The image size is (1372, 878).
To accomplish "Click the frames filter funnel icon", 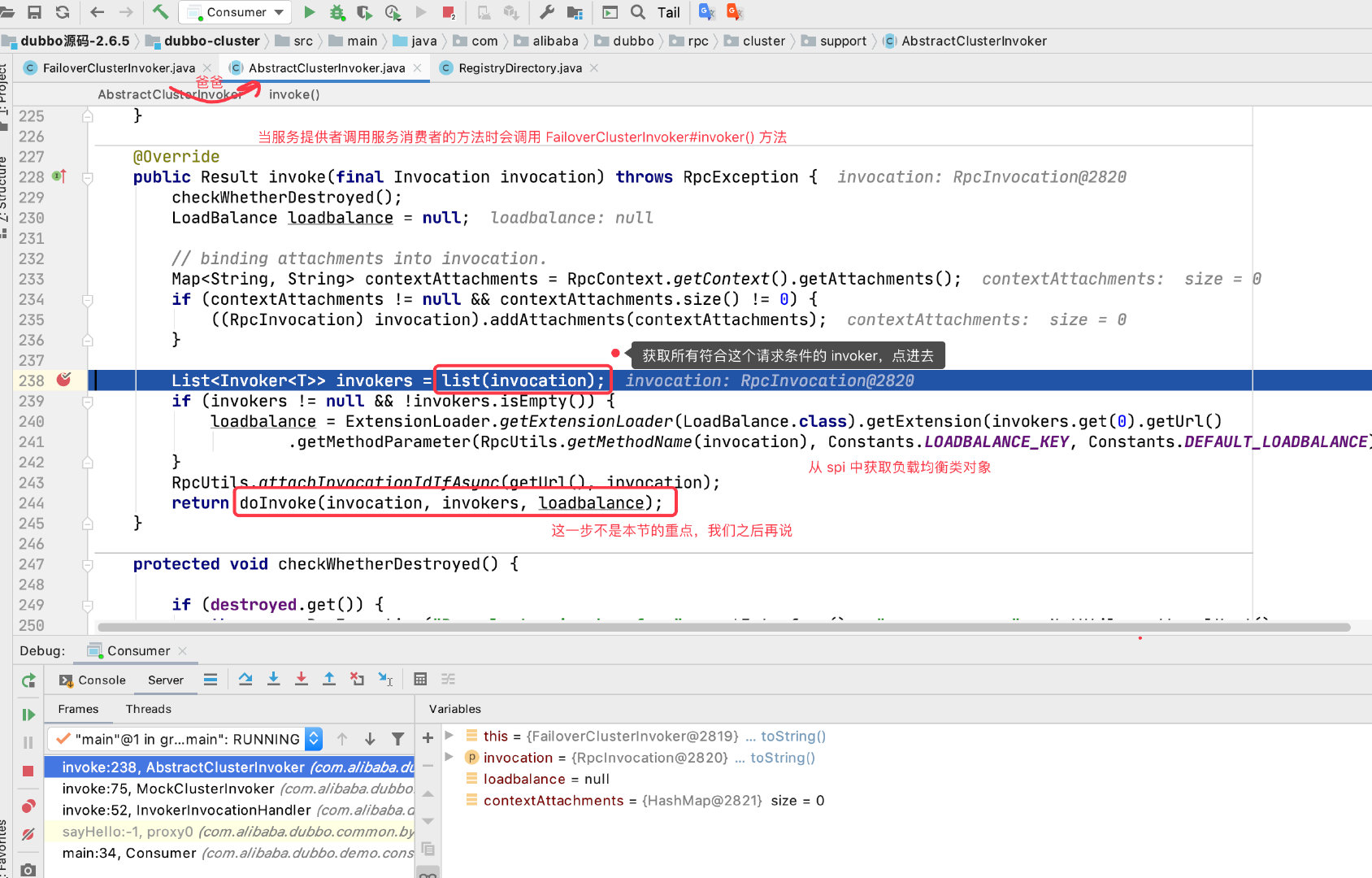I will click(x=397, y=739).
